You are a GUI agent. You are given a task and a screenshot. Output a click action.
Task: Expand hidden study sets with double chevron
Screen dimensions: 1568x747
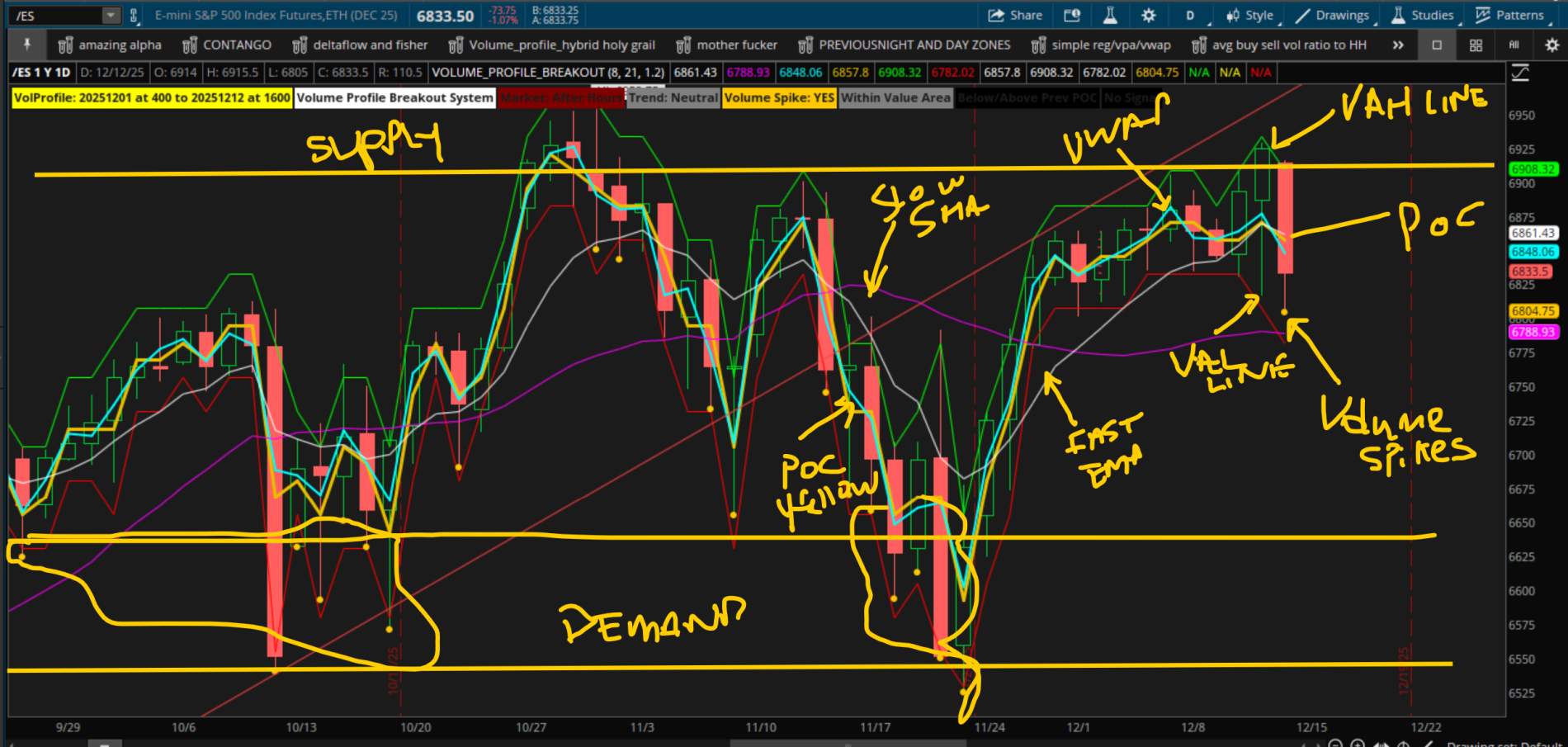pyautogui.click(x=1398, y=45)
